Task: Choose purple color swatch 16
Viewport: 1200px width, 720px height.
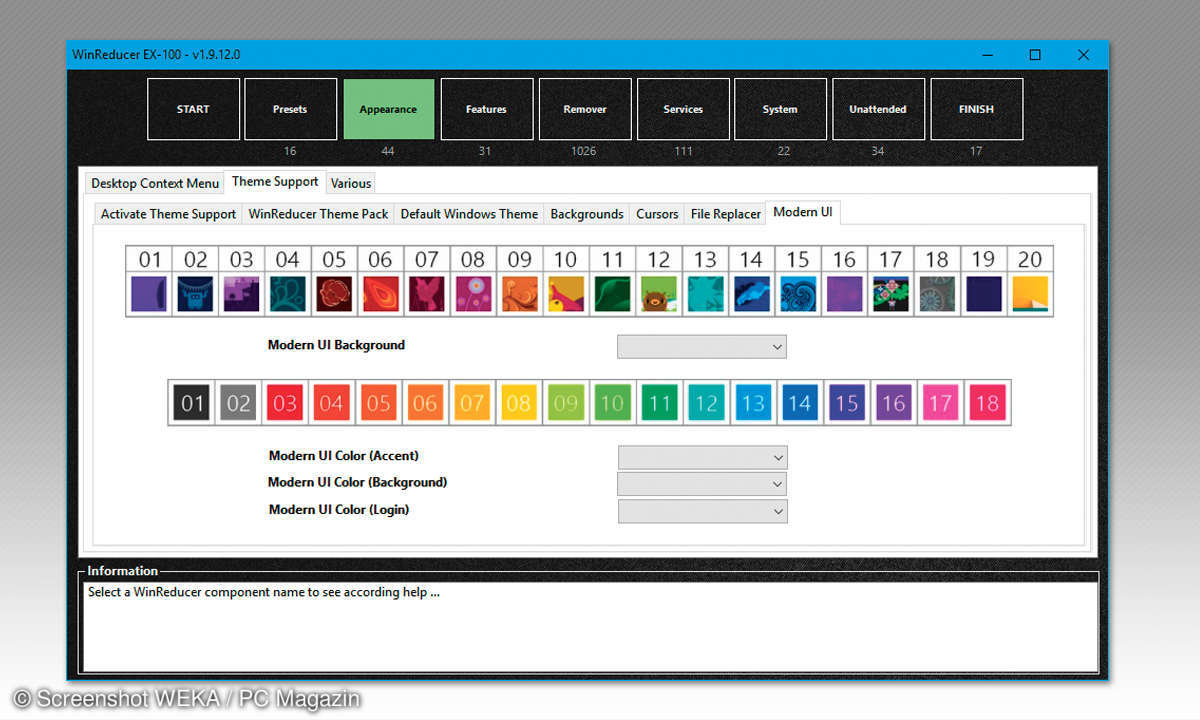Action: 893,403
